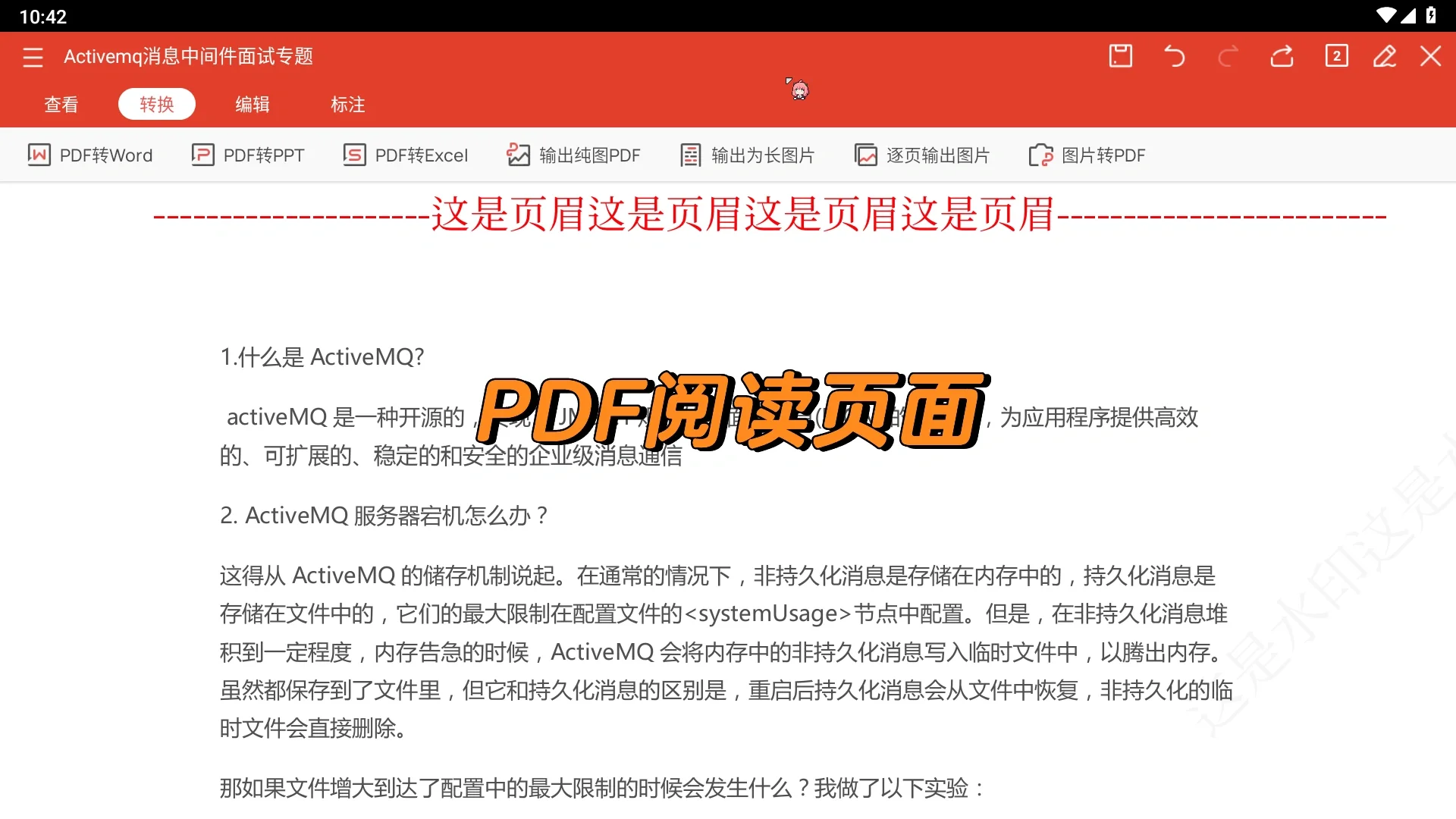Open the navigation sidebar menu

pyautogui.click(x=33, y=56)
